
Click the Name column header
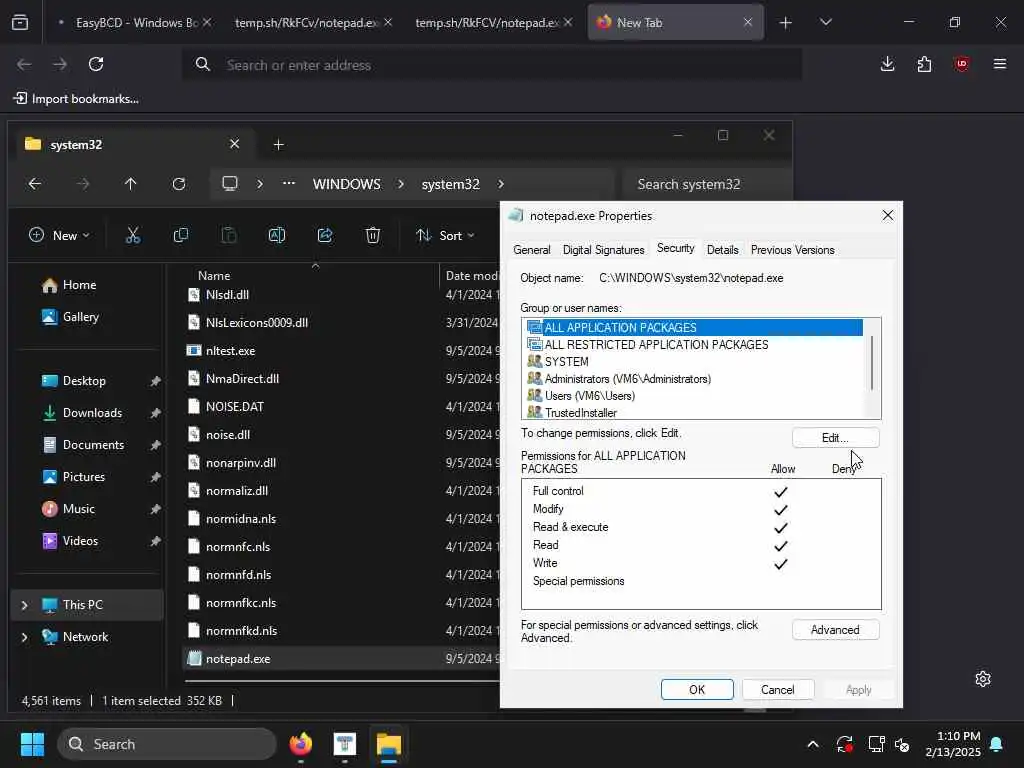(214, 276)
